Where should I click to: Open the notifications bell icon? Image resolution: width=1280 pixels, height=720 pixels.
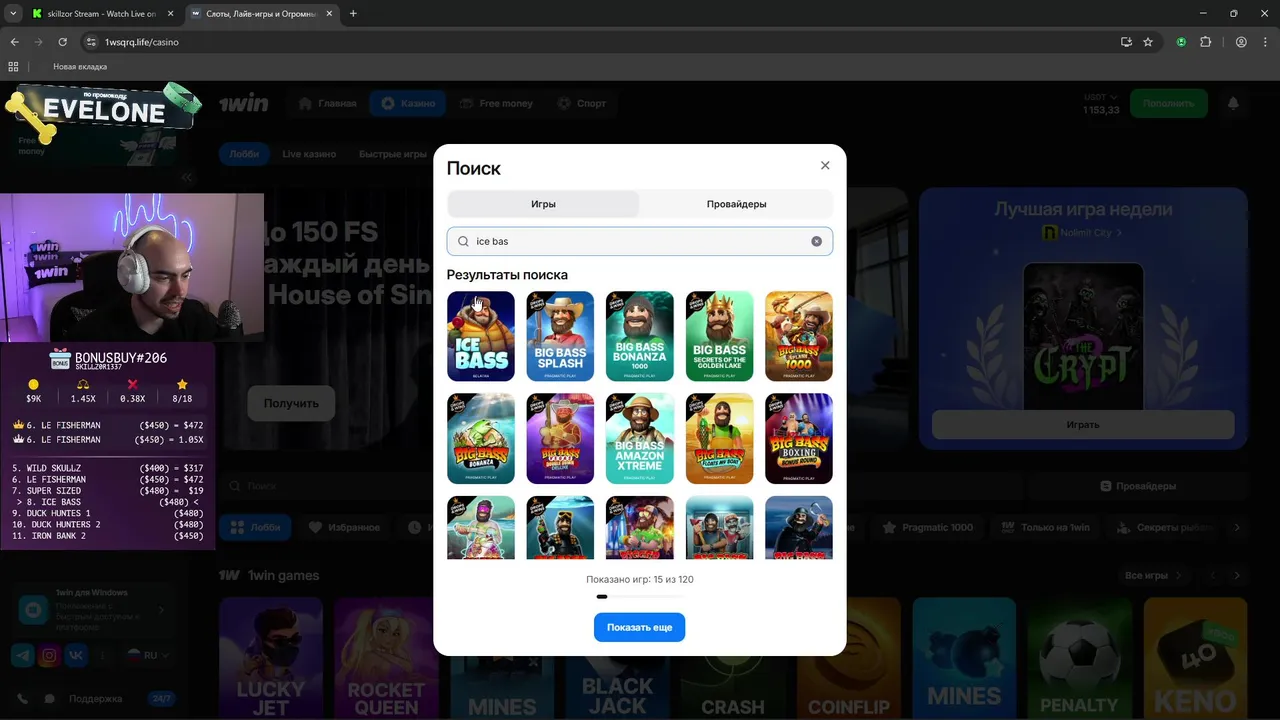1233,103
